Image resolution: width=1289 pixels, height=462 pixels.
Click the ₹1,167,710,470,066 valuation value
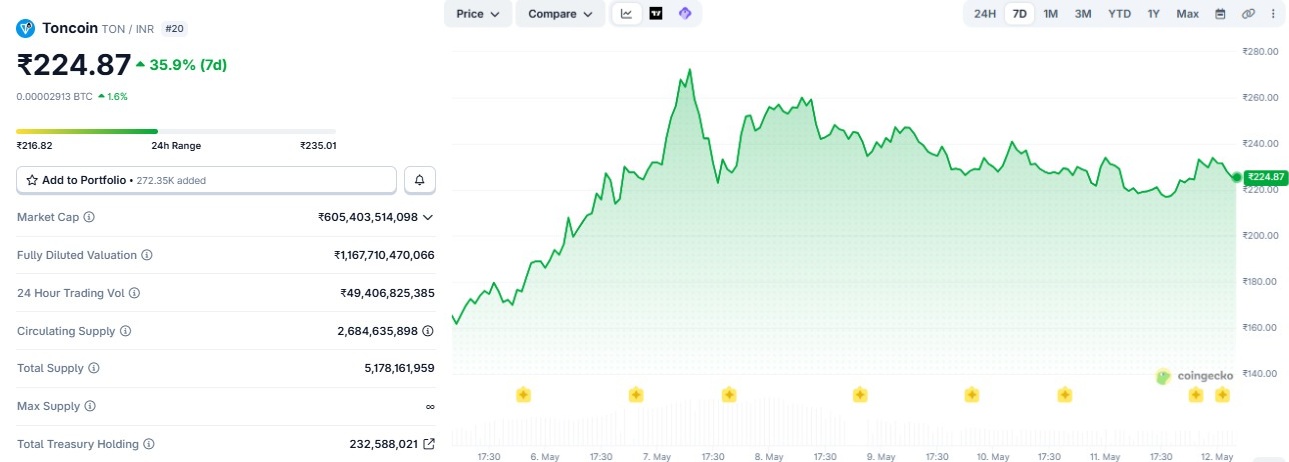[x=384, y=255]
